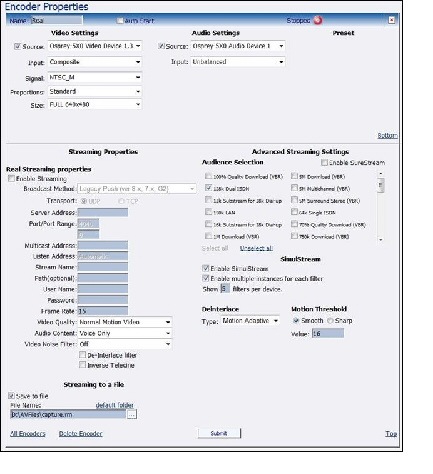Image resolution: width=433 pixels, height=474 pixels.
Task: Click the Motion Threshold Value field
Action: [328, 333]
